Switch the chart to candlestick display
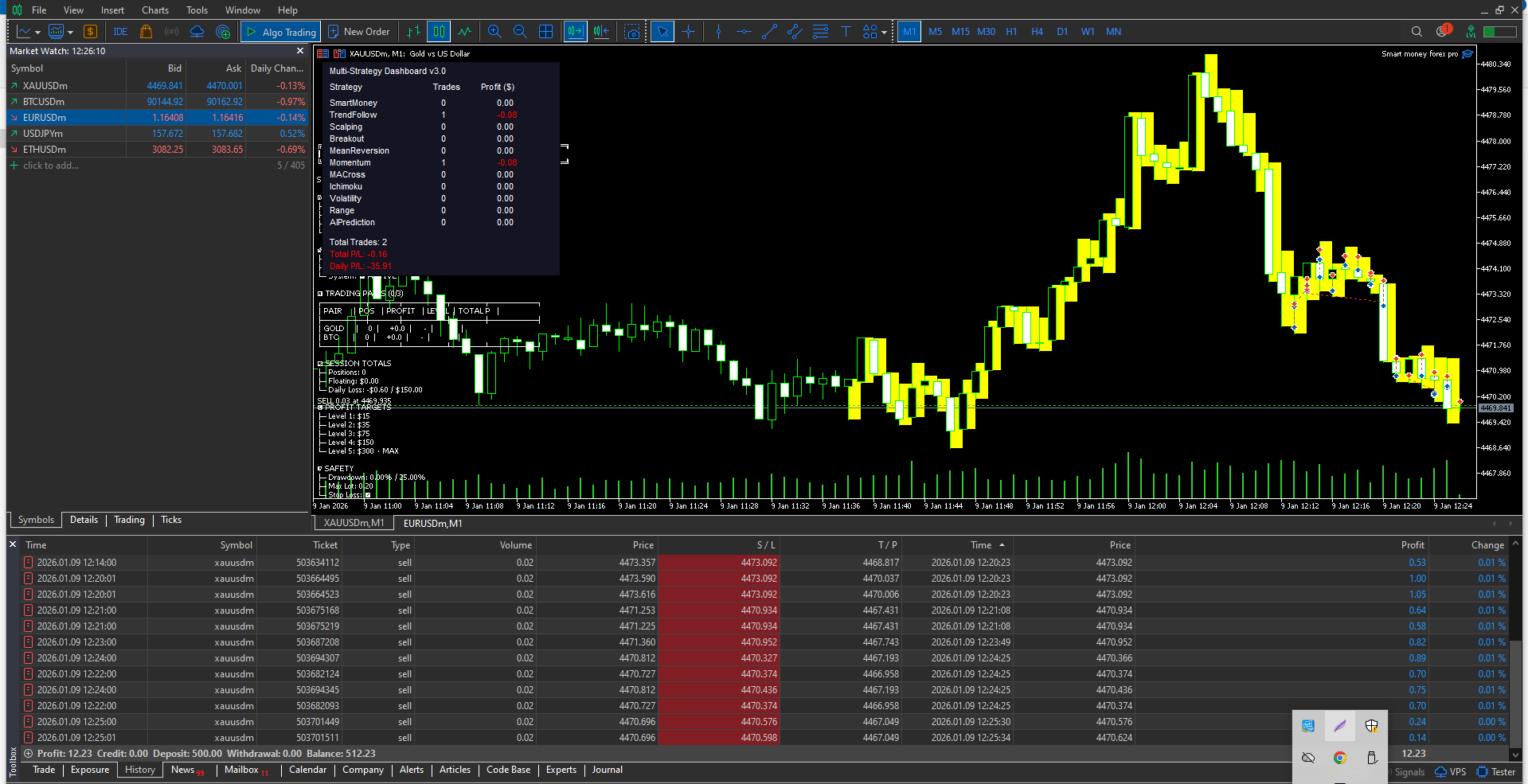The width and height of the screenshot is (1528, 784). 439,32
